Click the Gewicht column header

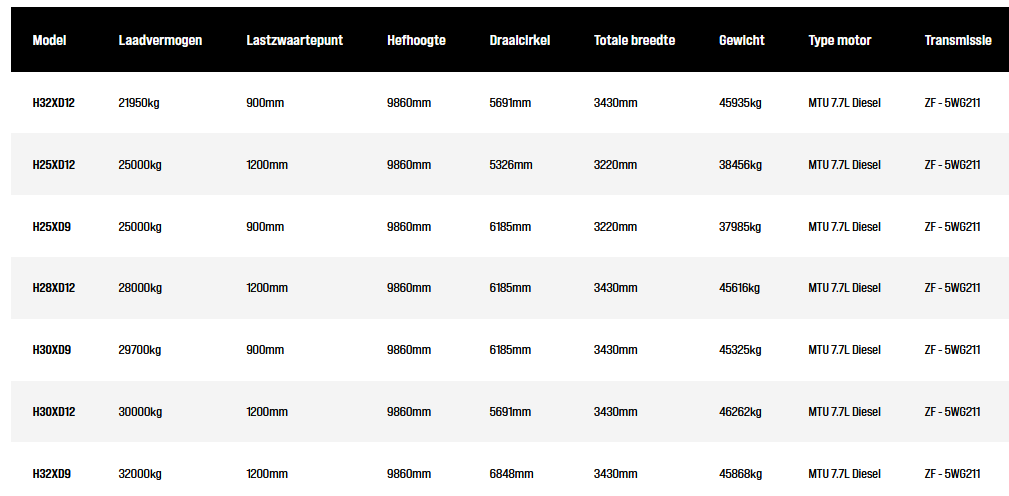742,41
